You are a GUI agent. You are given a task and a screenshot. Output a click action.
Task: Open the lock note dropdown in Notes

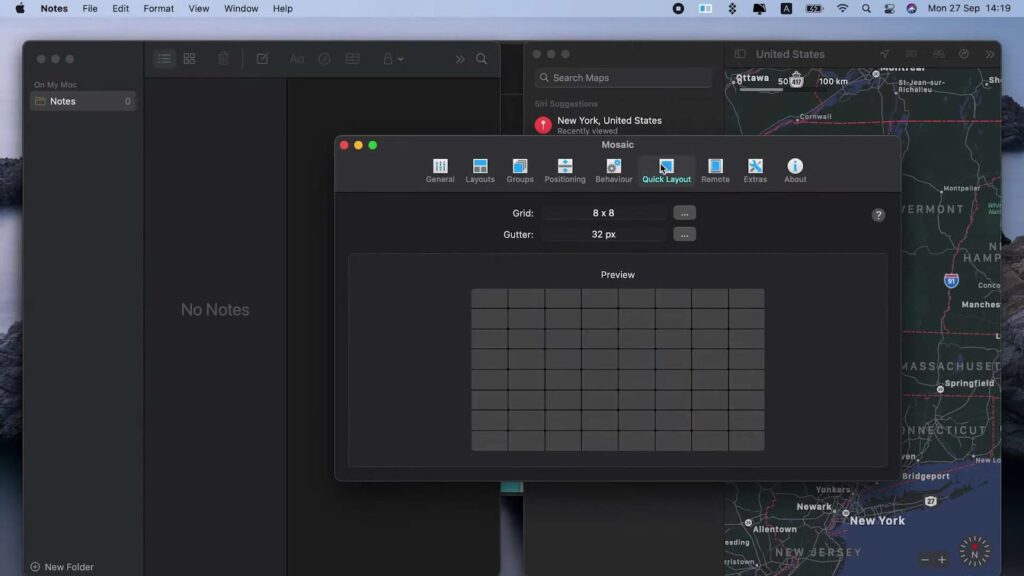coord(392,59)
